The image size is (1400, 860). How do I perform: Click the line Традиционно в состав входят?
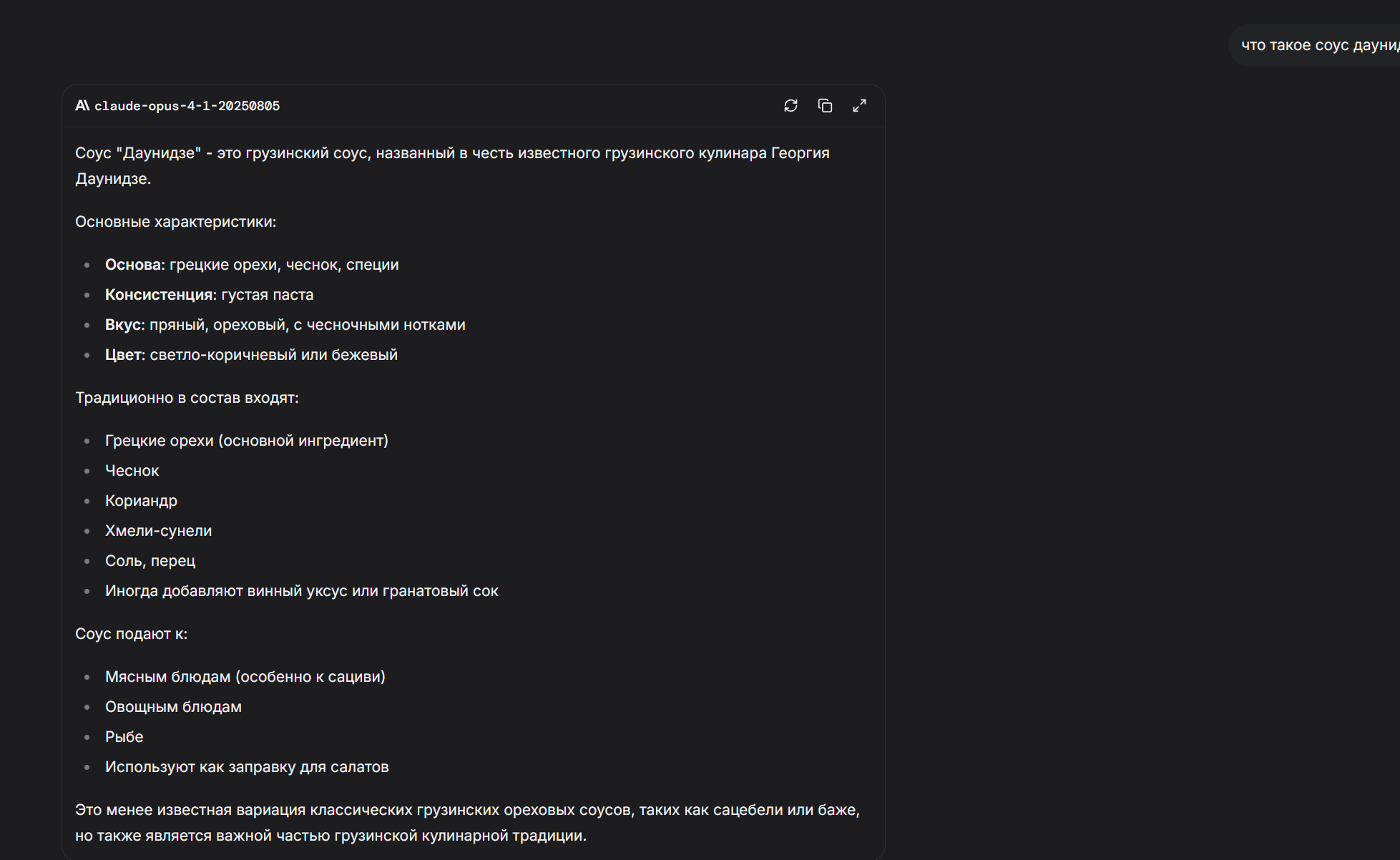tap(187, 398)
